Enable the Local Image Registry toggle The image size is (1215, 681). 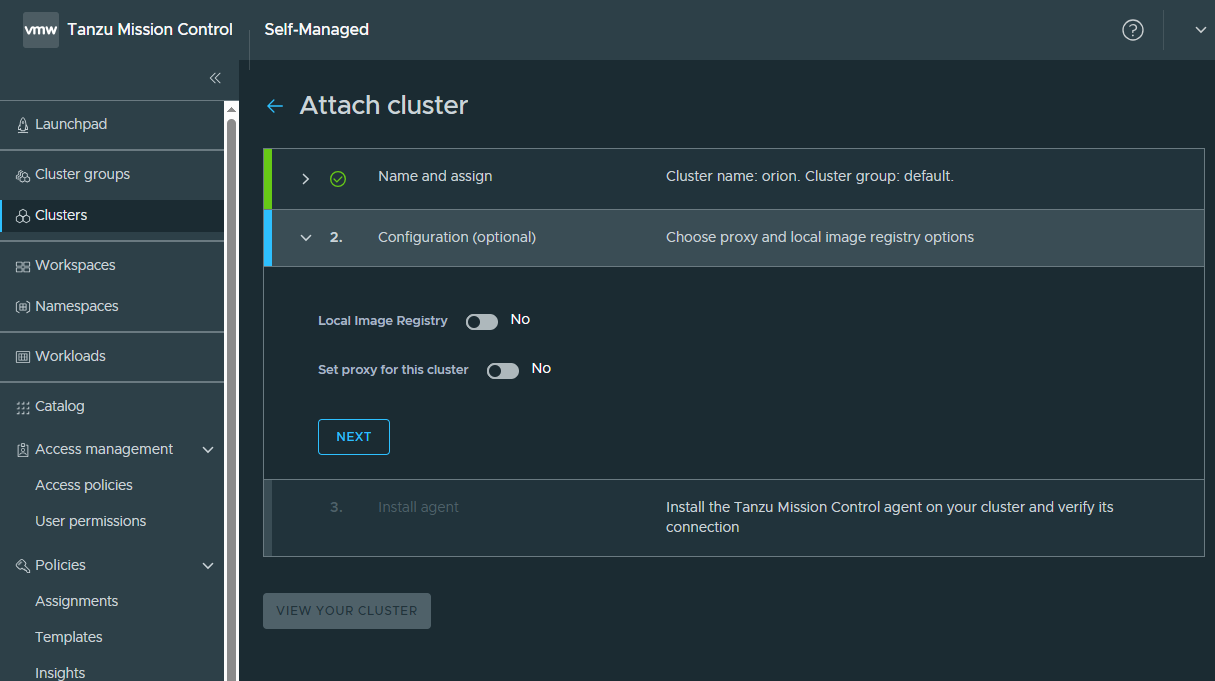point(482,322)
